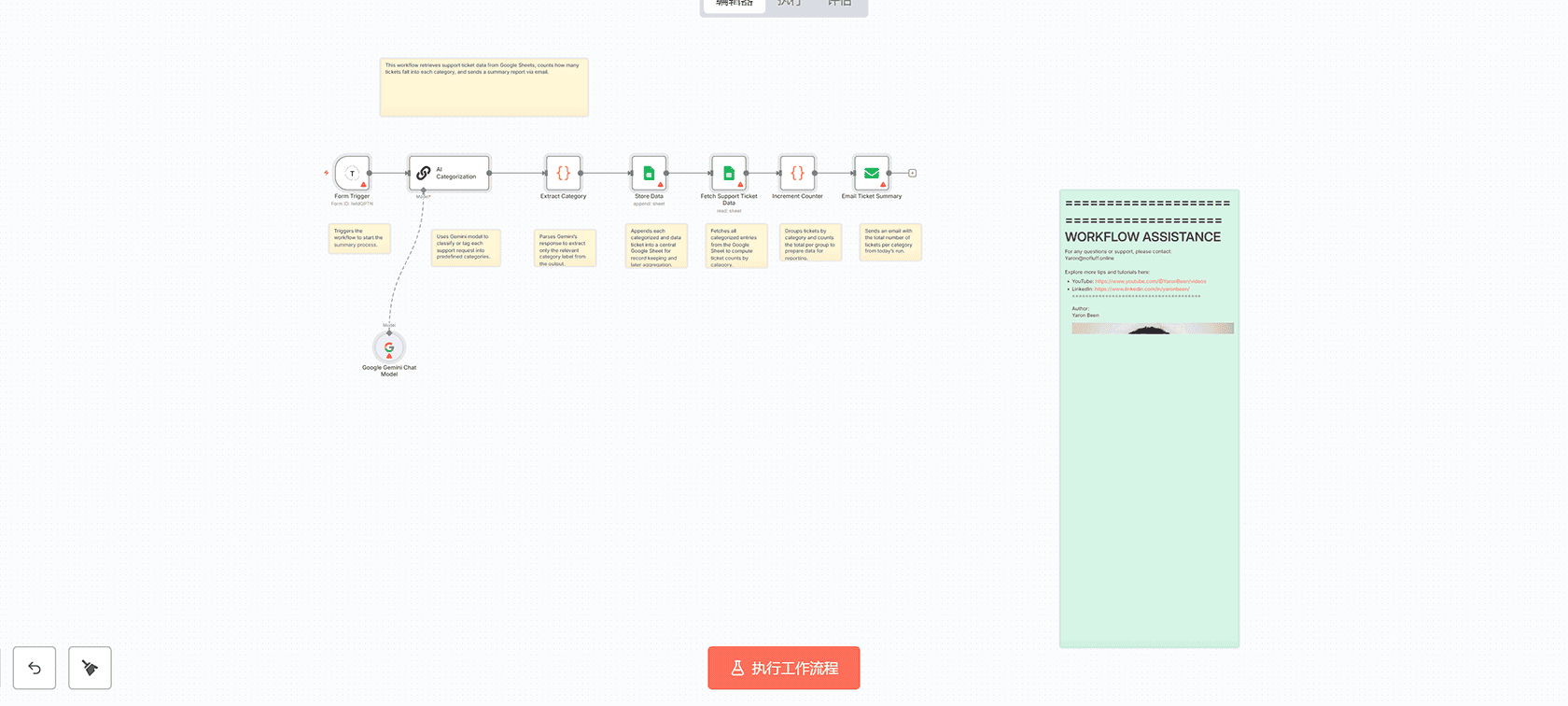Select the Form Trigger node
The width and height of the screenshot is (1568, 706).
(353, 173)
